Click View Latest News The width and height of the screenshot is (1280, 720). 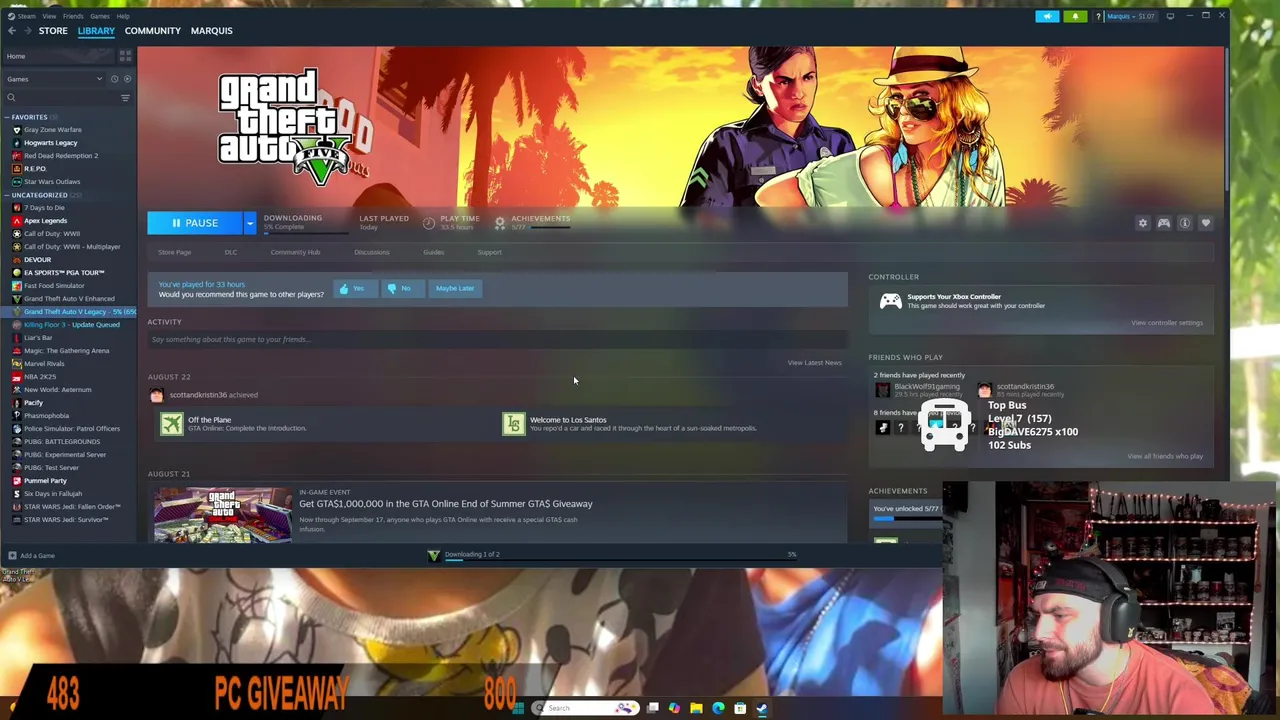tap(814, 363)
